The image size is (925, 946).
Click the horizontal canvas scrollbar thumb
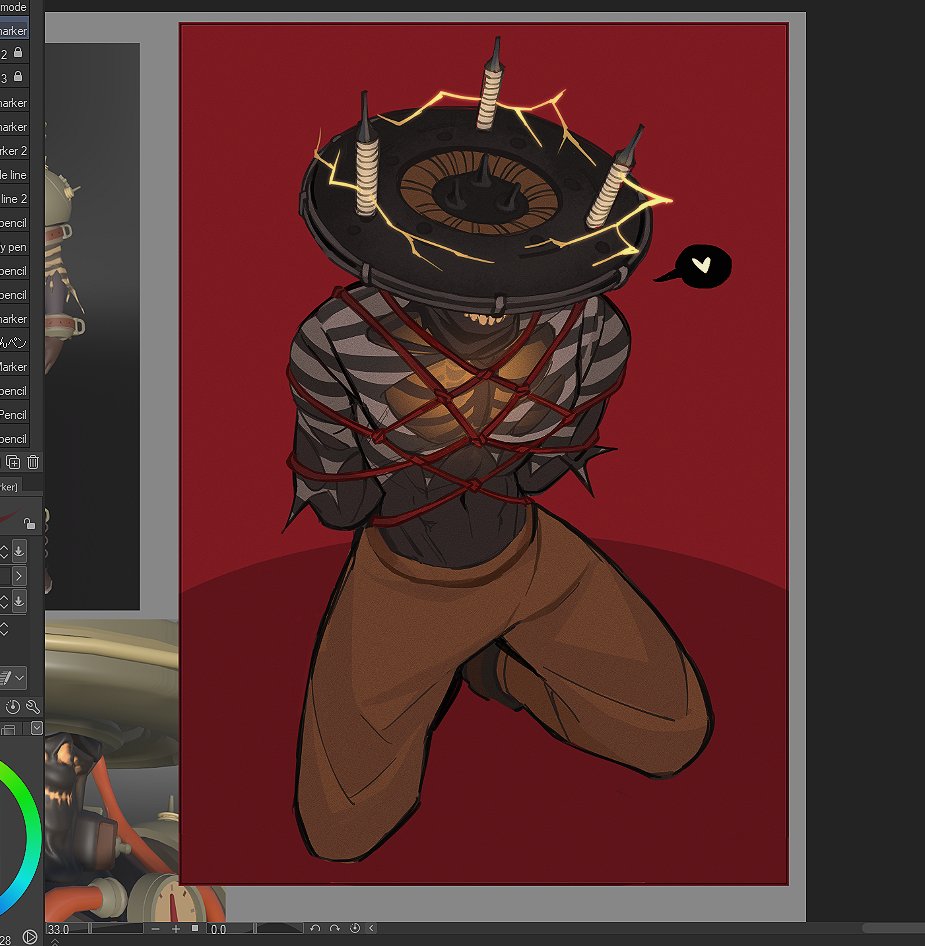point(893,928)
